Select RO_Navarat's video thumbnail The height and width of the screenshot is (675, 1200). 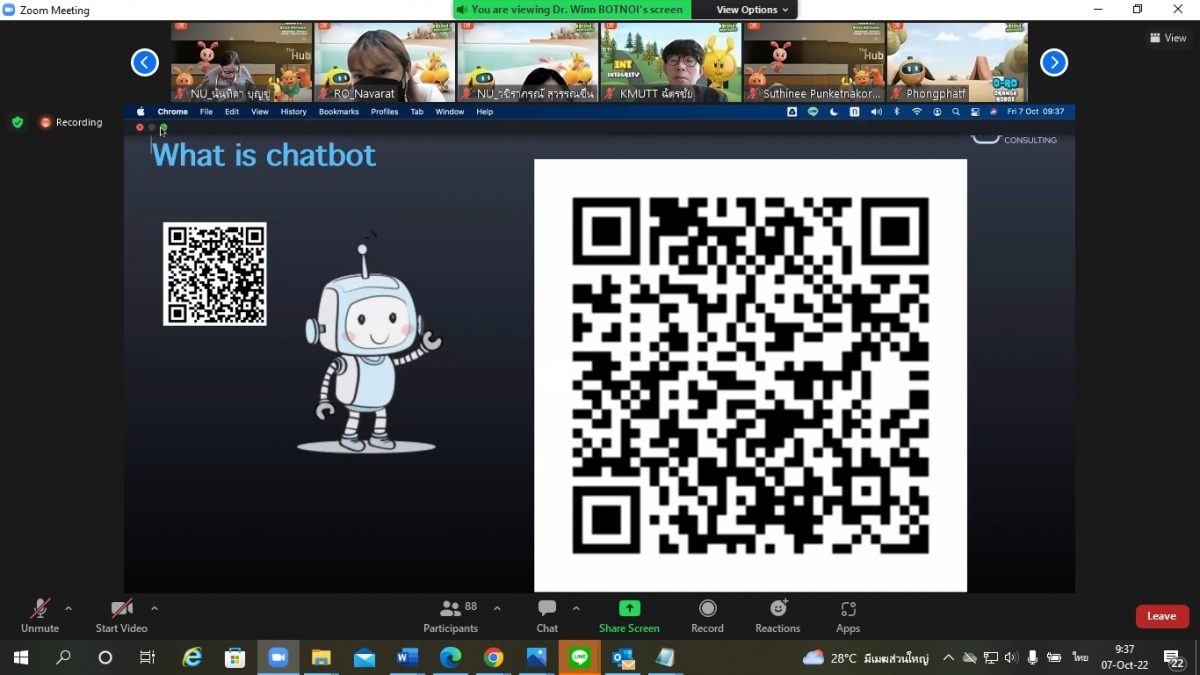click(x=385, y=62)
